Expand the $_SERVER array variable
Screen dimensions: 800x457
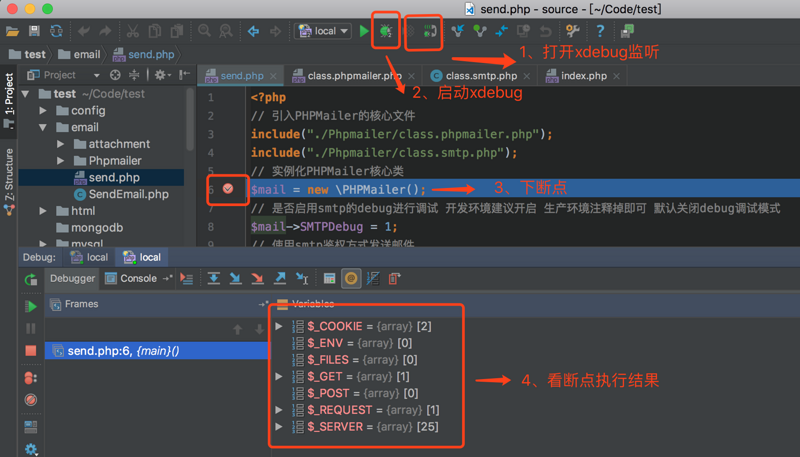pyautogui.click(x=279, y=427)
